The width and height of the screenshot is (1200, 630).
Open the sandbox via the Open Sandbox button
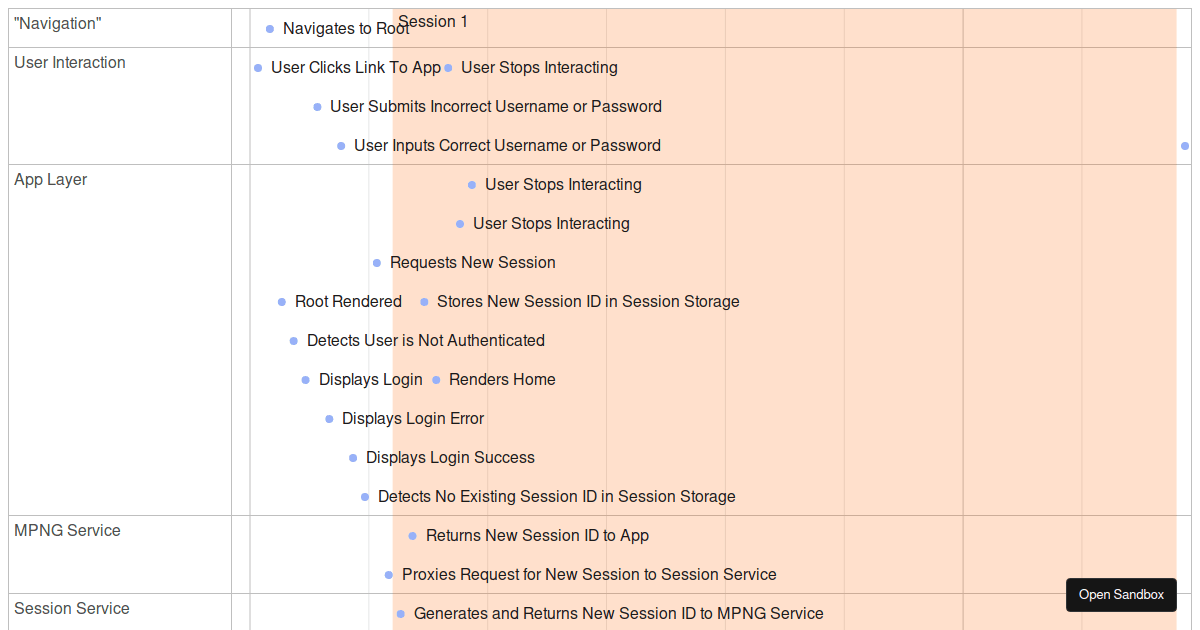click(1121, 595)
